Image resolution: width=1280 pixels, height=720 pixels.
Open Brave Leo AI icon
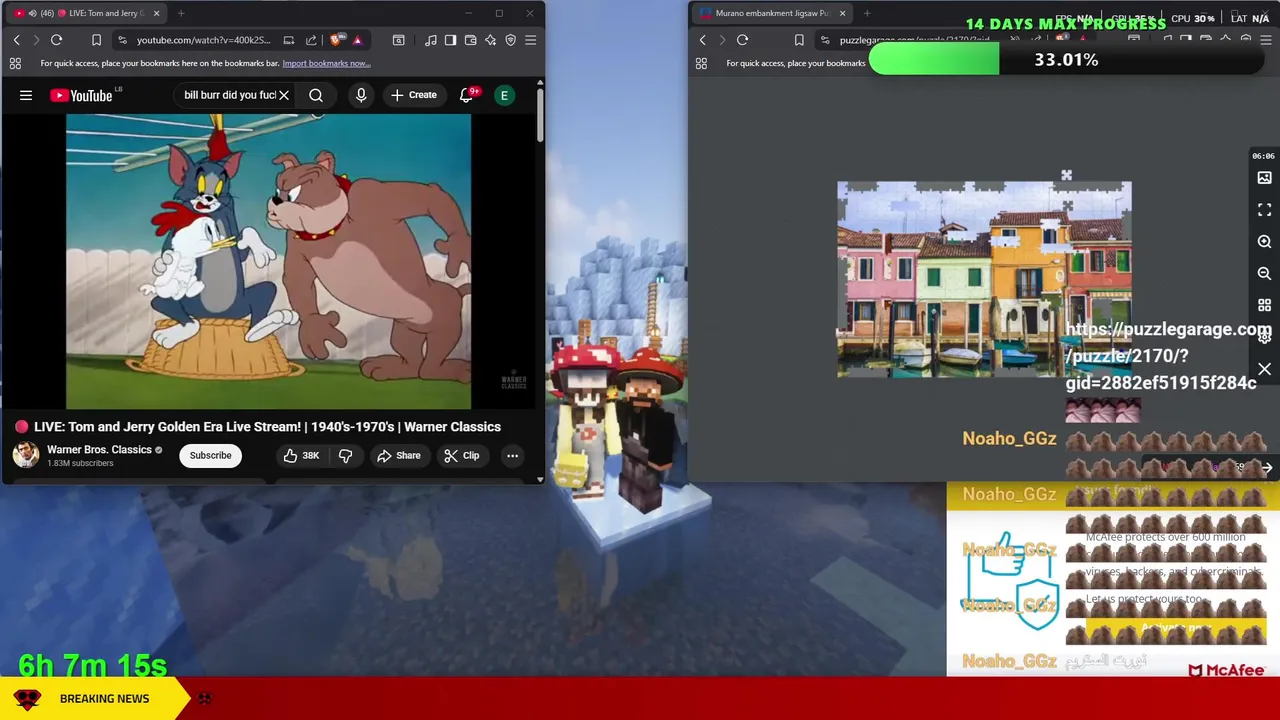pos(490,40)
